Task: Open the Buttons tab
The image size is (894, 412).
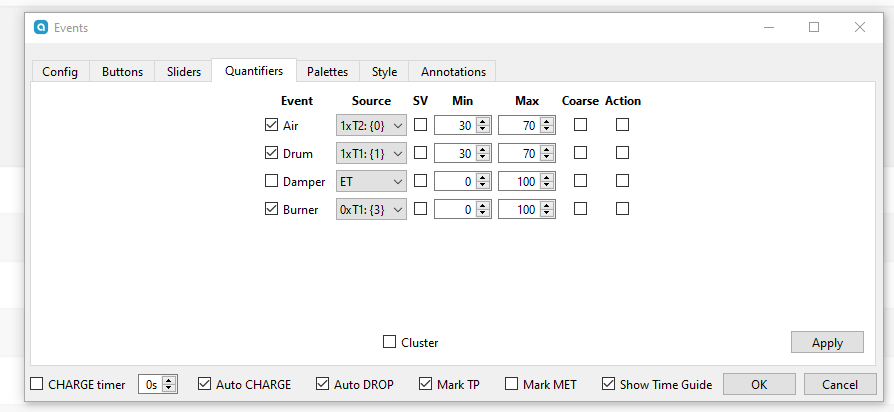Action: 122,72
